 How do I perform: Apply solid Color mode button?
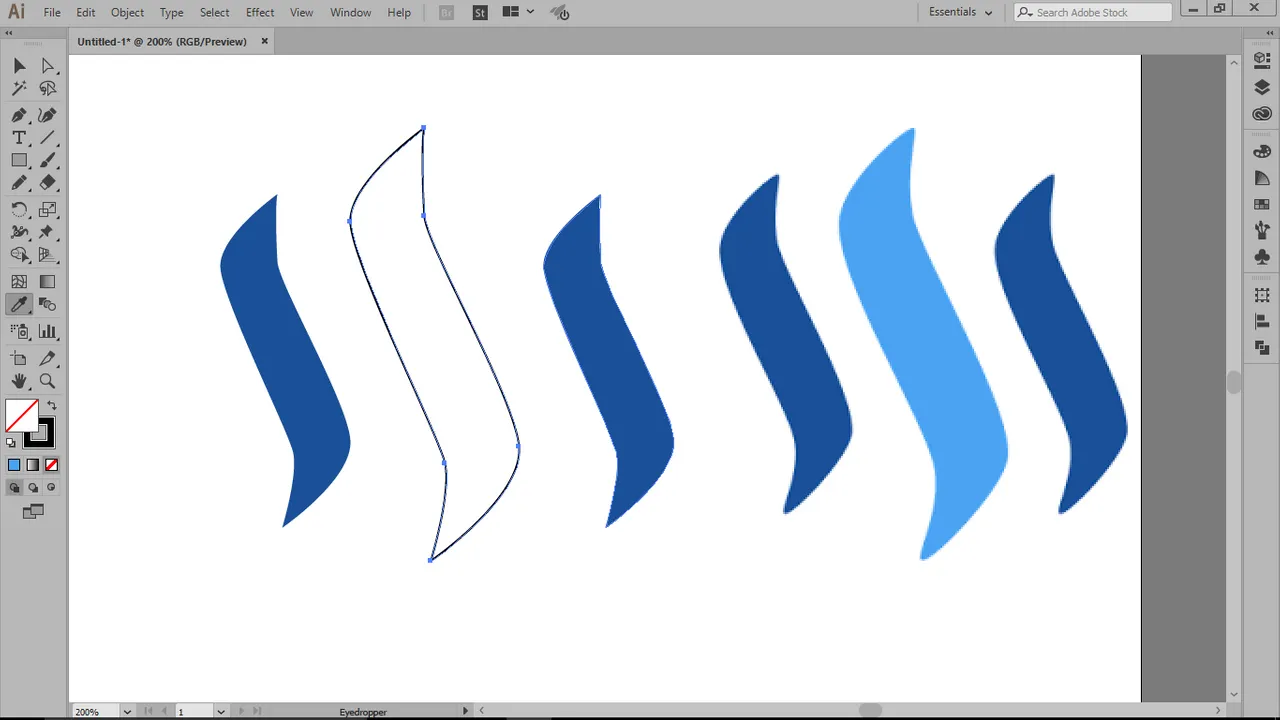click(x=14, y=465)
